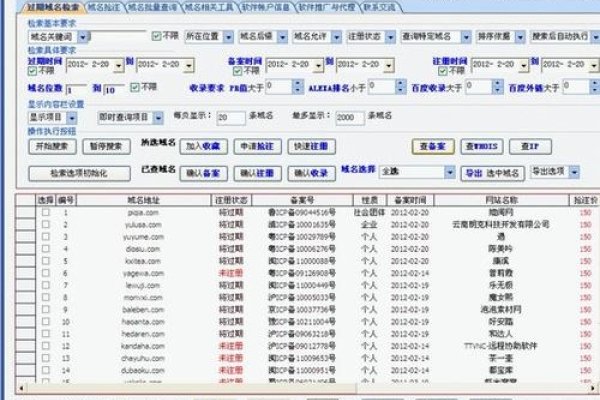Tick the selection checkbox for row 14

point(46,370)
